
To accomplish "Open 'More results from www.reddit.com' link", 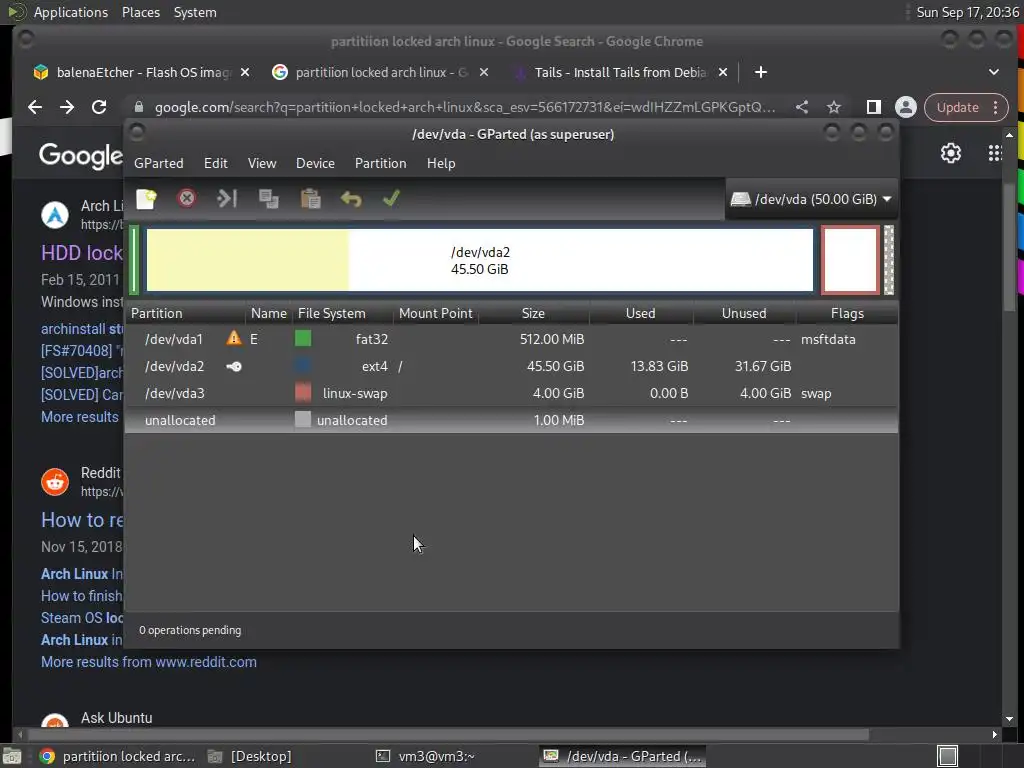I will 149,662.
